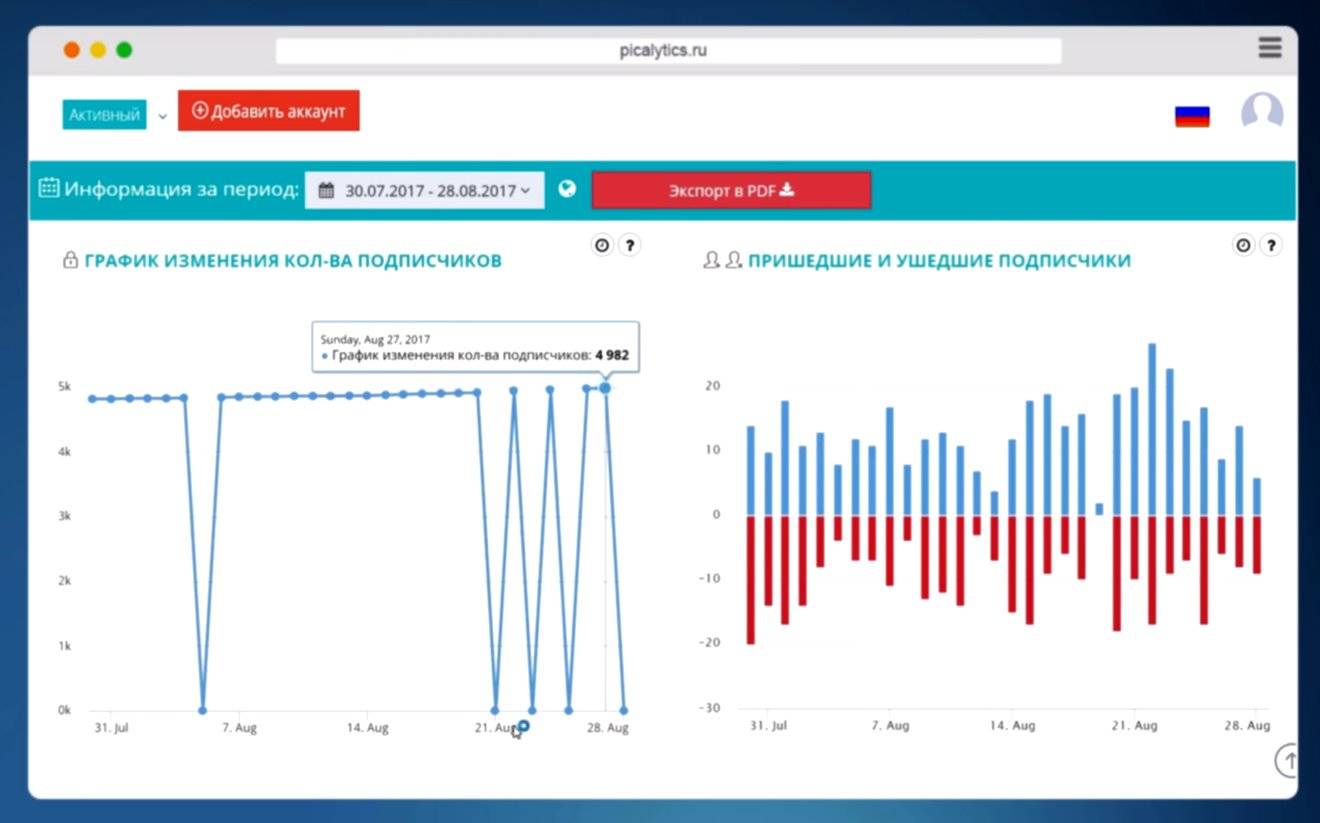The image size is (1320, 823).
Task: Click the globe icon beside date range
Action: [567, 189]
